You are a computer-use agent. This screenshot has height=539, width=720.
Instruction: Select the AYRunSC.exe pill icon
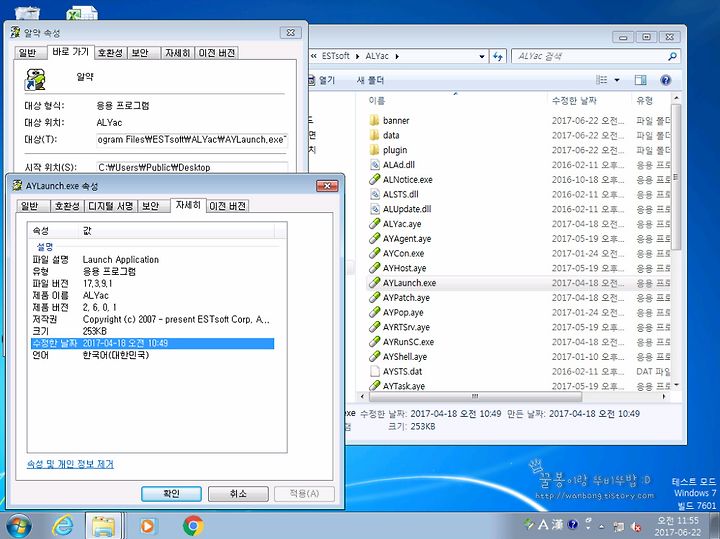pos(375,342)
